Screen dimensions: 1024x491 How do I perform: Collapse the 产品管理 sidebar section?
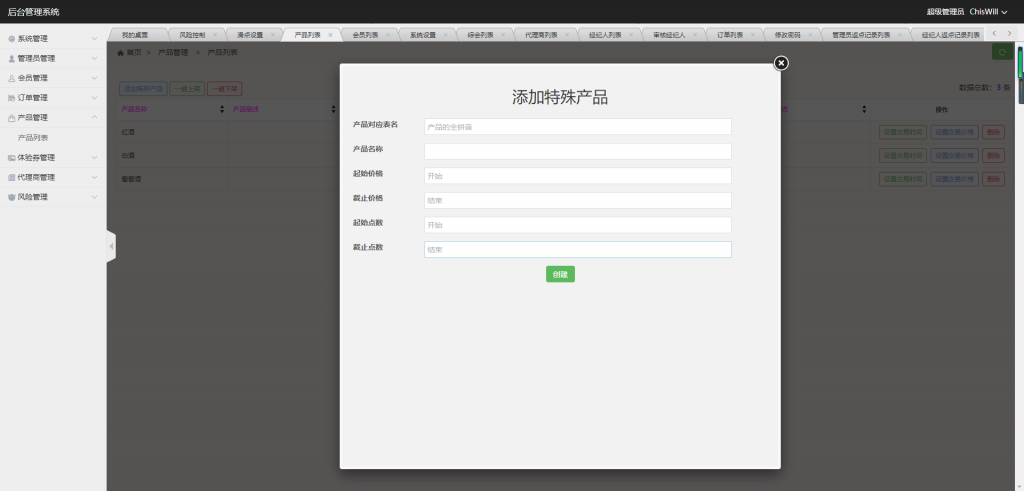(x=53, y=118)
